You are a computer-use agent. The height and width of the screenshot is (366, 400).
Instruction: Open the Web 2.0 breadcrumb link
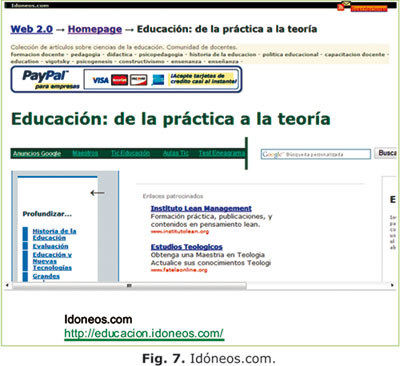coord(32,29)
